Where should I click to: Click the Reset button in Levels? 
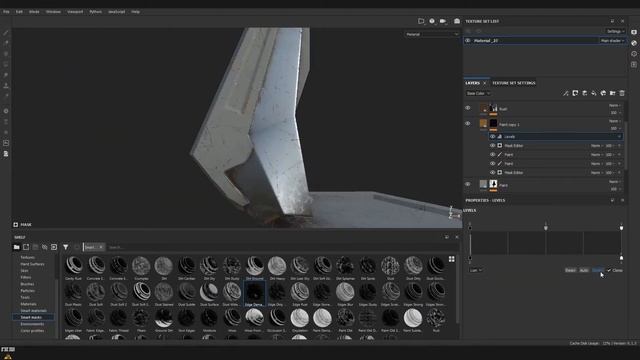[571, 270]
